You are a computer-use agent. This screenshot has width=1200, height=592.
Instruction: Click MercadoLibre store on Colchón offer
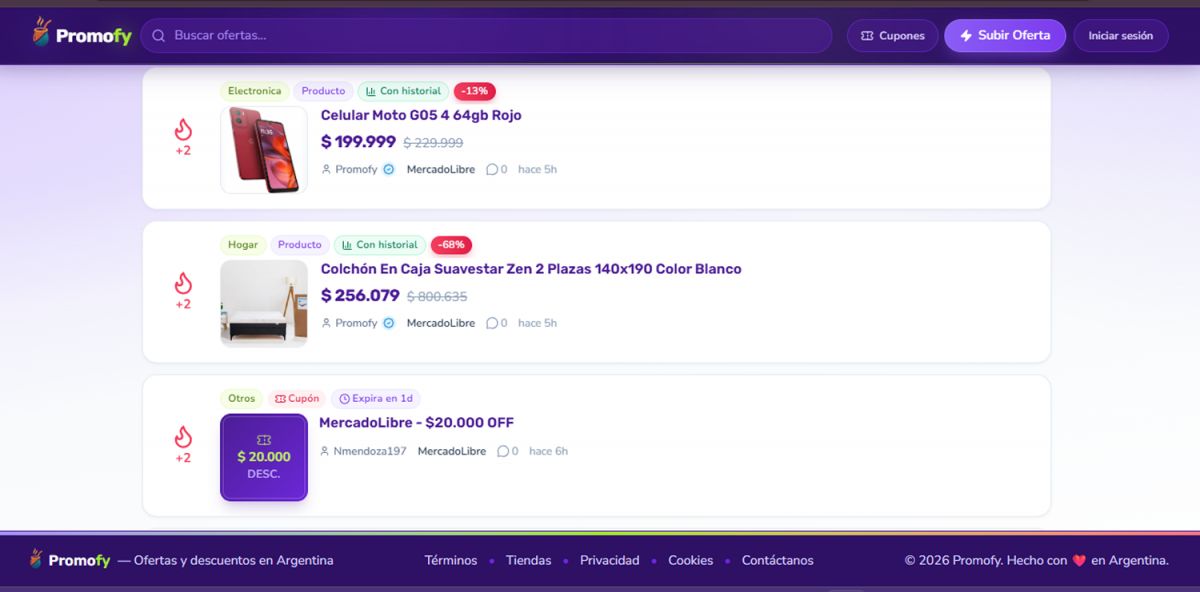pos(441,324)
